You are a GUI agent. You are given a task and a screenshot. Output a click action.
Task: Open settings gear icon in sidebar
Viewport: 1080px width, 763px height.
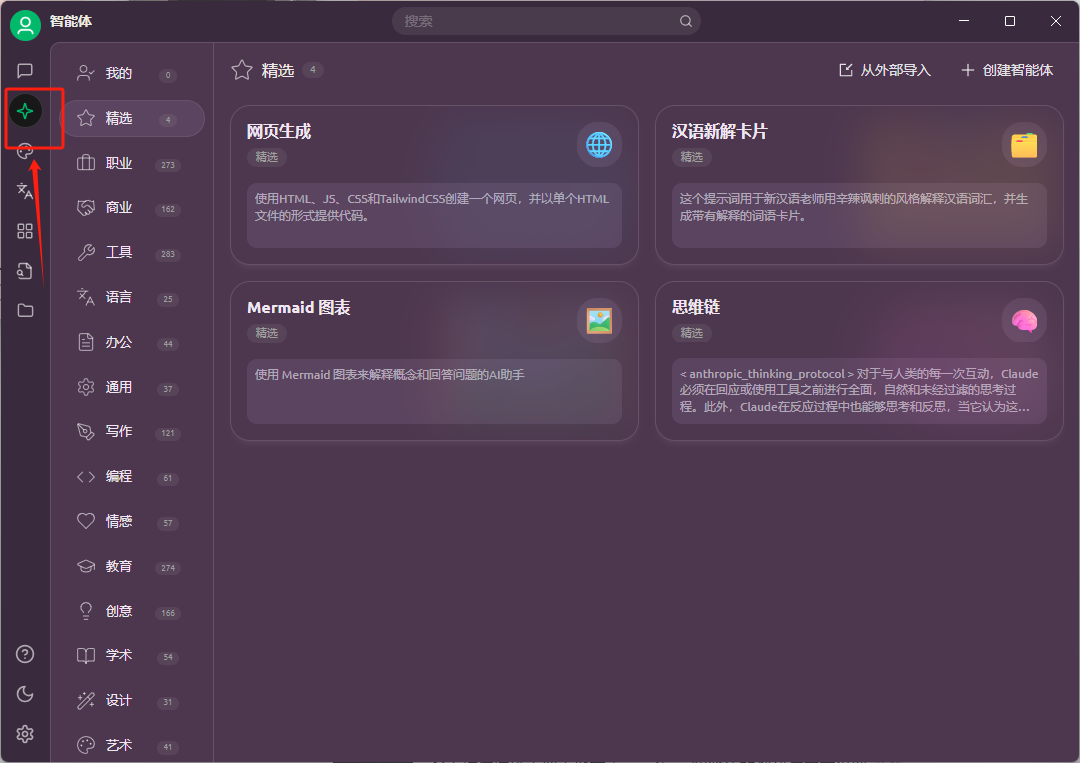click(25, 734)
